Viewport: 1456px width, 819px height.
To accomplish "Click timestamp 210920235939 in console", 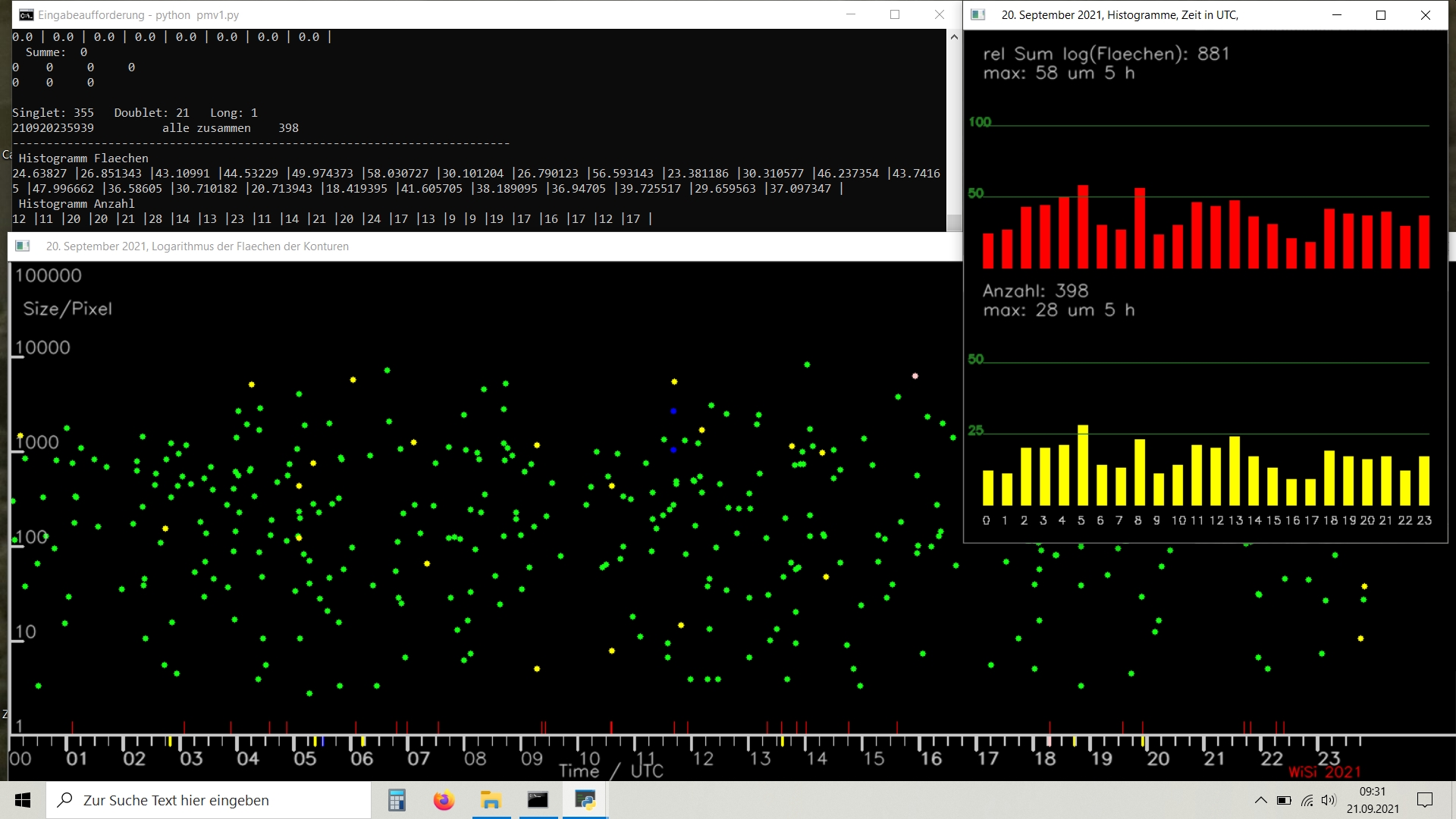I will pyautogui.click(x=53, y=128).
